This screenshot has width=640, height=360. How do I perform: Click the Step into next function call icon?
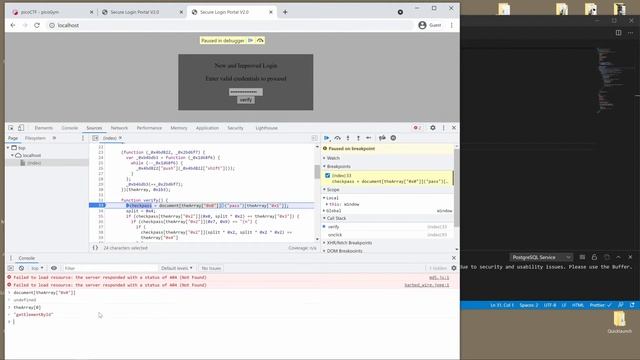click(348, 138)
